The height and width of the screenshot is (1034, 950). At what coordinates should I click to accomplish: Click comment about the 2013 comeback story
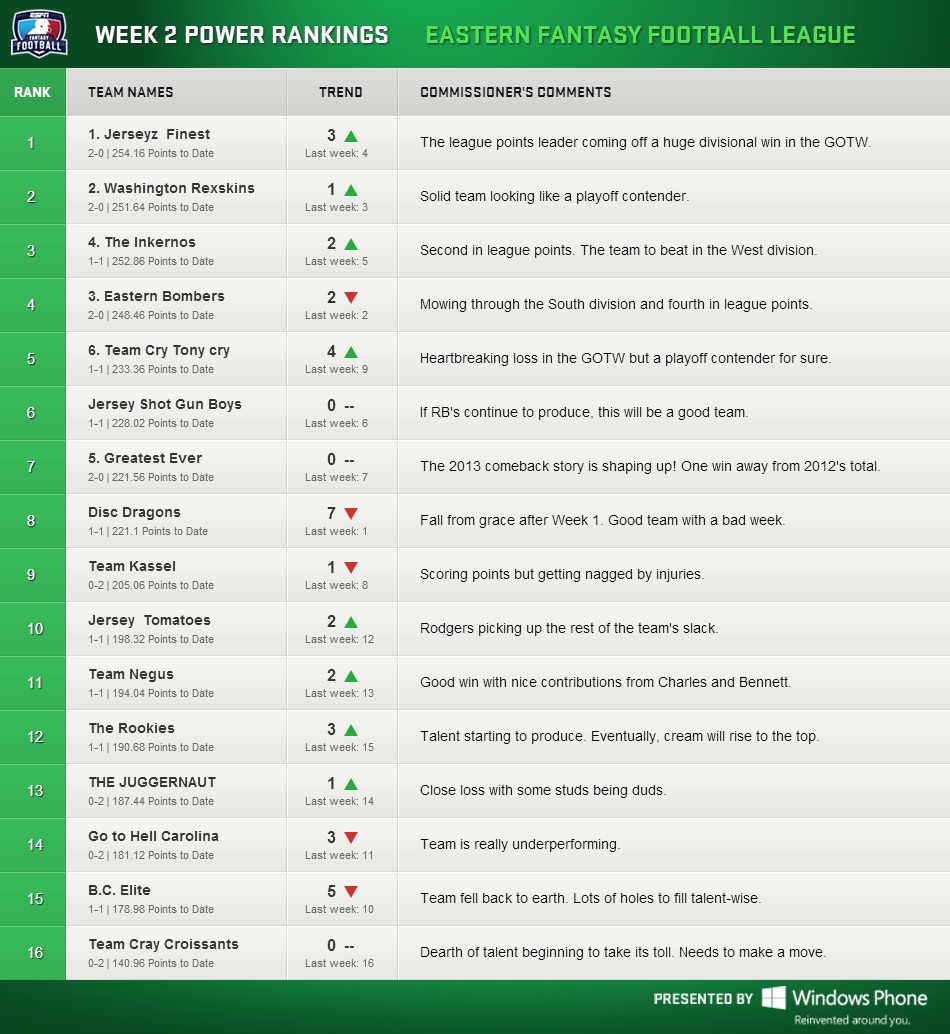(x=650, y=466)
